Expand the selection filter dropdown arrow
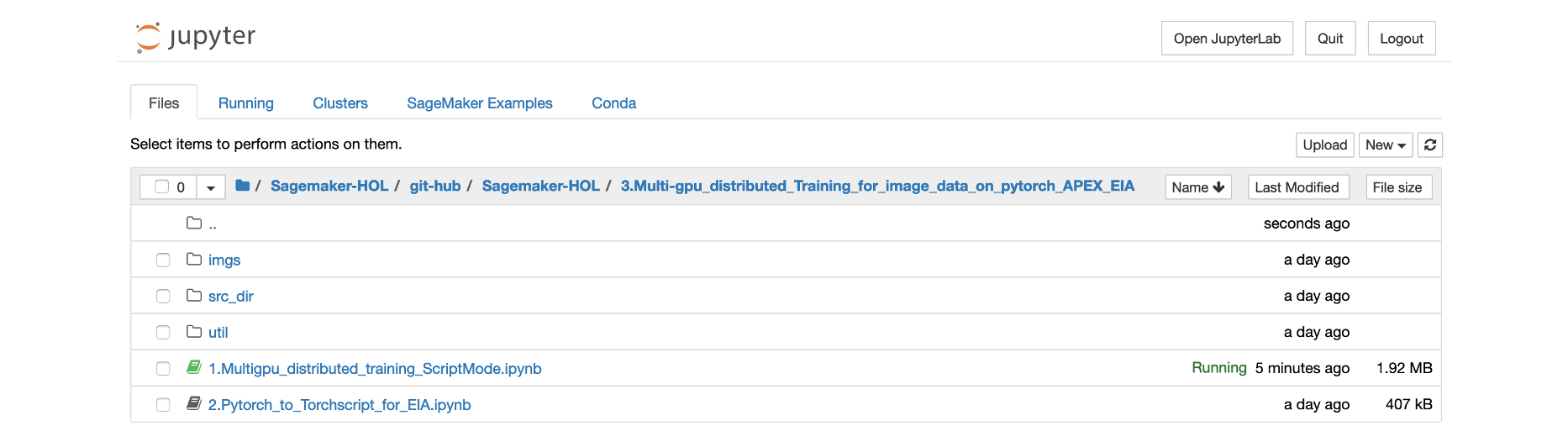This screenshot has height=447, width=1568. [x=211, y=187]
